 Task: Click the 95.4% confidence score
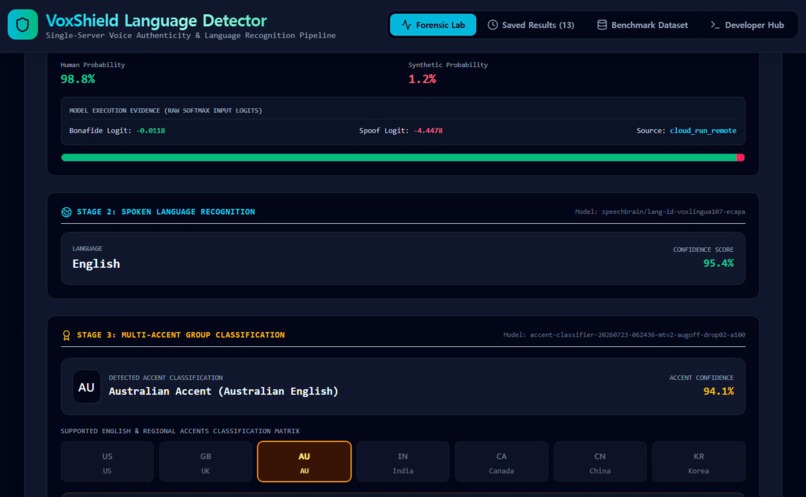point(718,263)
